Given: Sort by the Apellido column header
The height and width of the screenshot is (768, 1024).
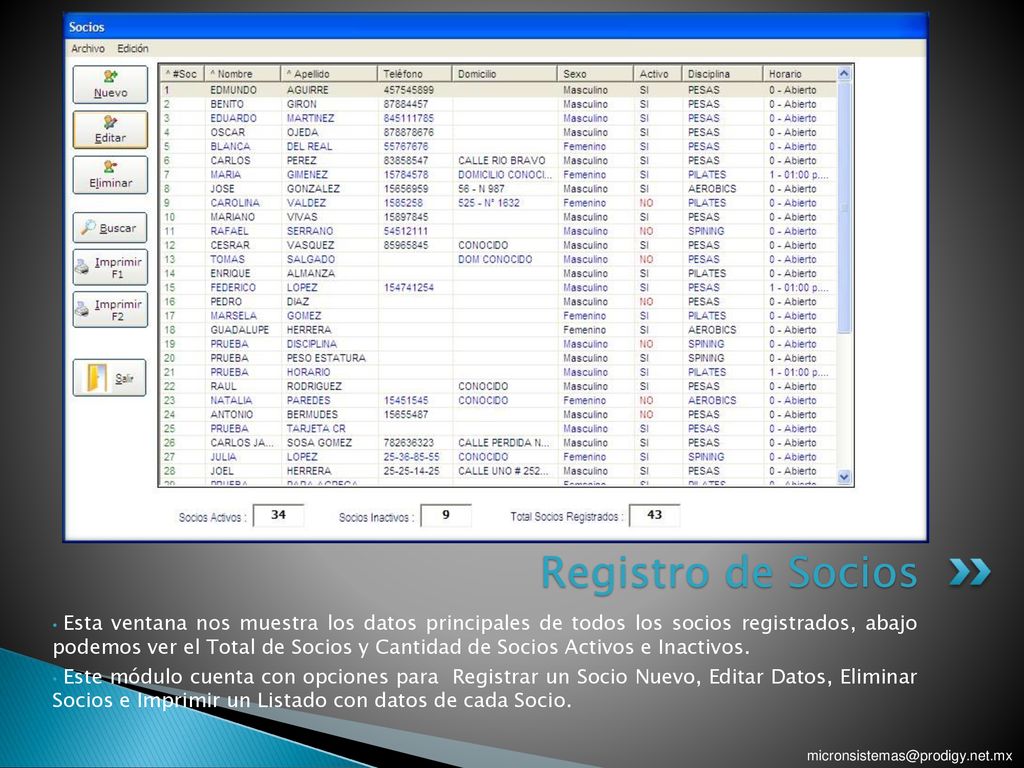Looking at the screenshot, I should point(328,74).
